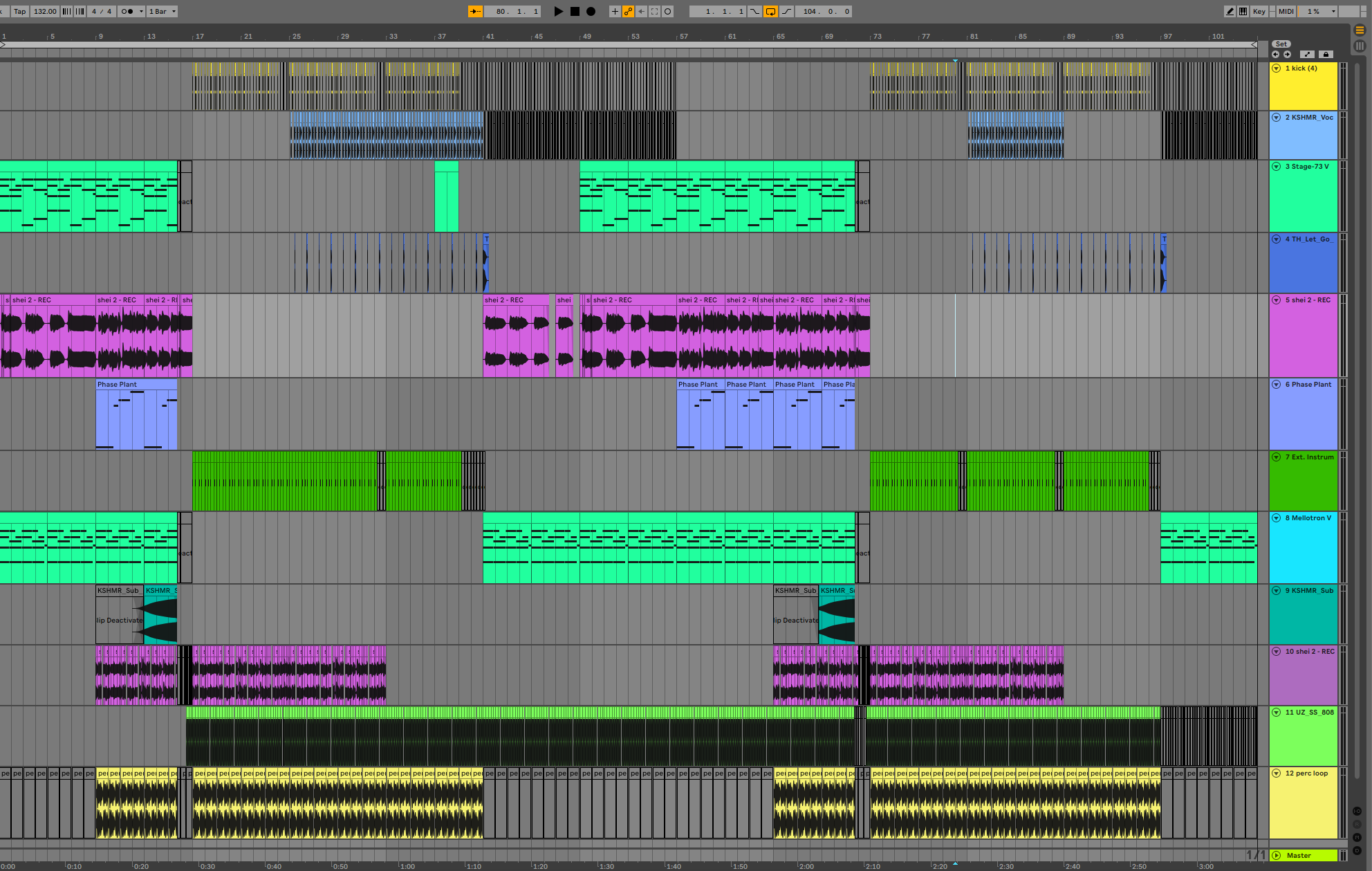Screen dimensions: 1372x871
Task: Click the arrangement position field 80. 1. 1
Action: [x=512, y=12]
